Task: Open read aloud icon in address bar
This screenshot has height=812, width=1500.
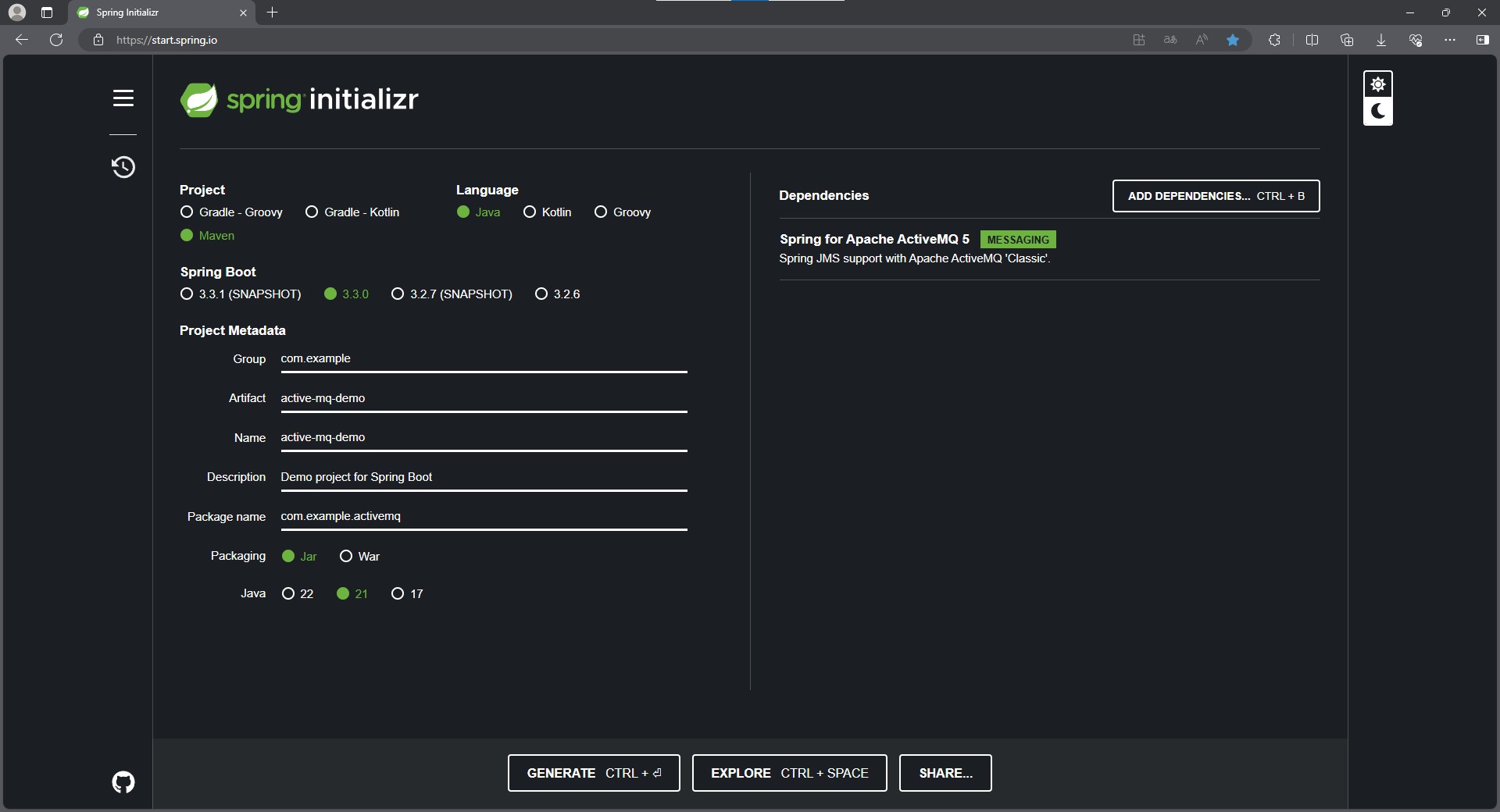Action: (1202, 40)
